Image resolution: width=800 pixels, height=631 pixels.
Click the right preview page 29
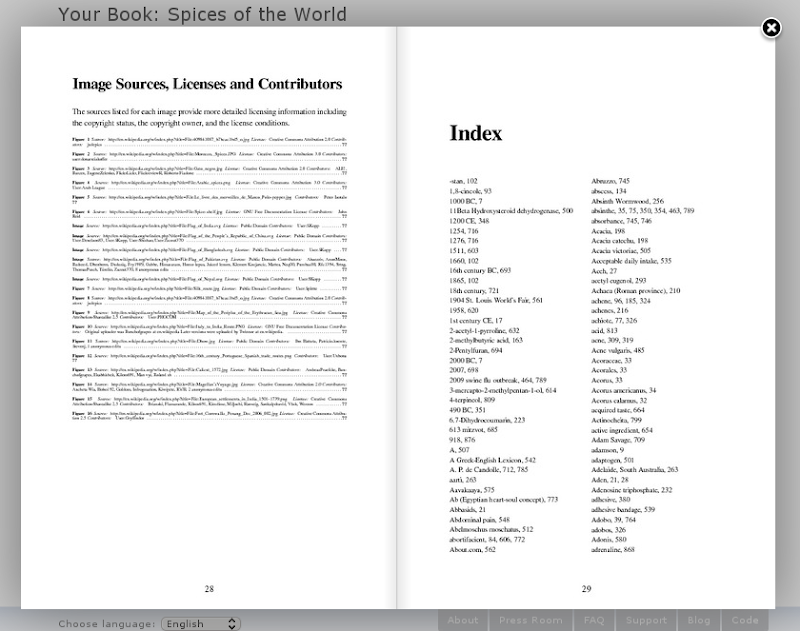(x=586, y=317)
